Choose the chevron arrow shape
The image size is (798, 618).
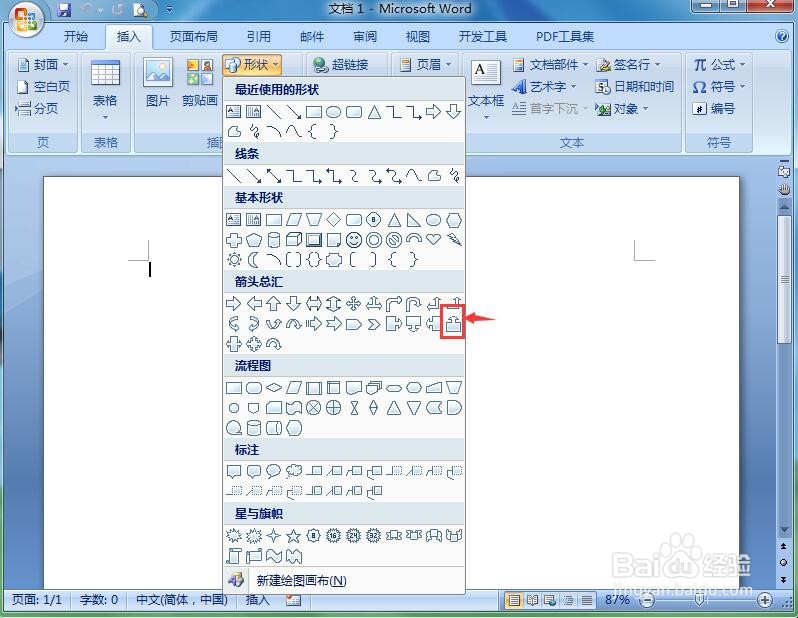[x=374, y=324]
